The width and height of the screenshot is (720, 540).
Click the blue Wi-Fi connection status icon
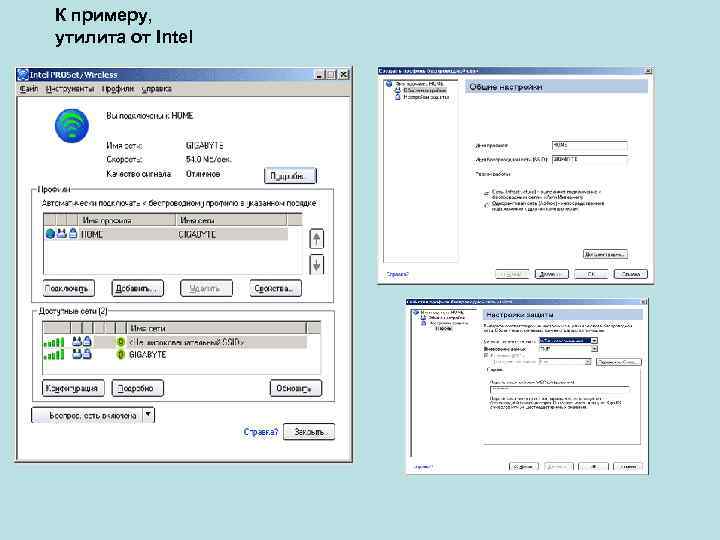[x=72, y=126]
